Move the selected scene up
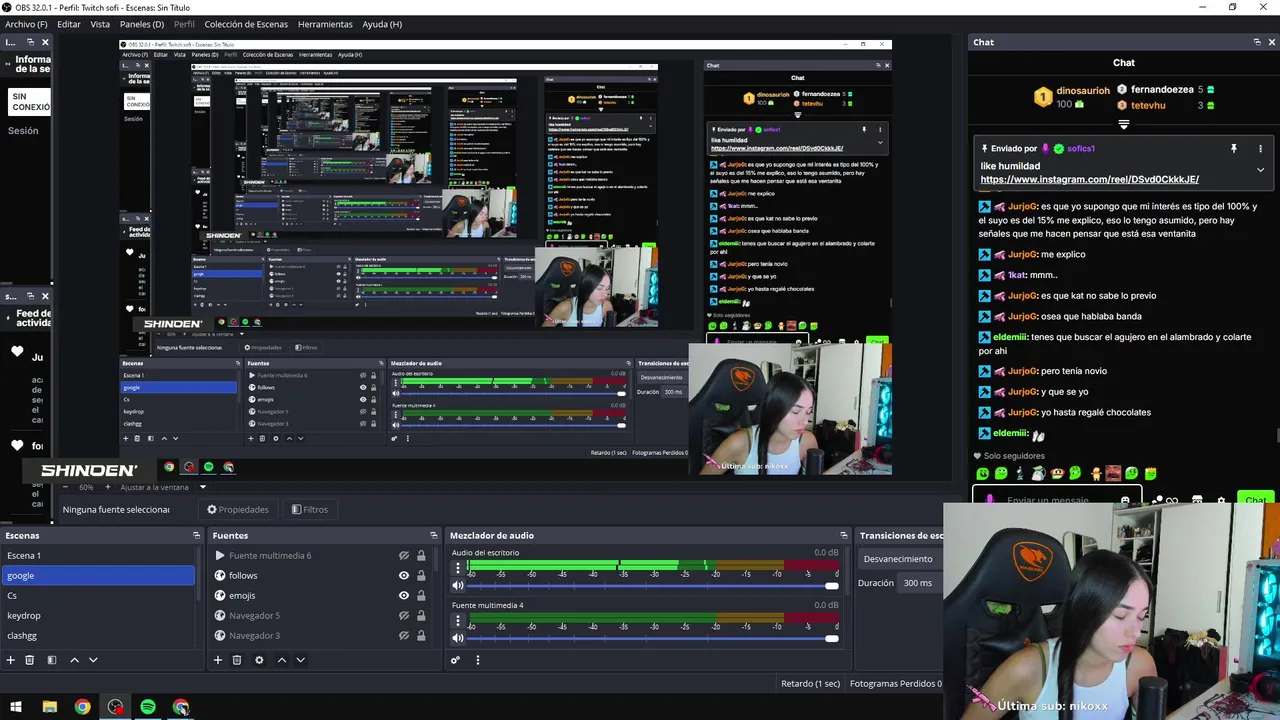The height and width of the screenshot is (720, 1280). [x=74, y=660]
